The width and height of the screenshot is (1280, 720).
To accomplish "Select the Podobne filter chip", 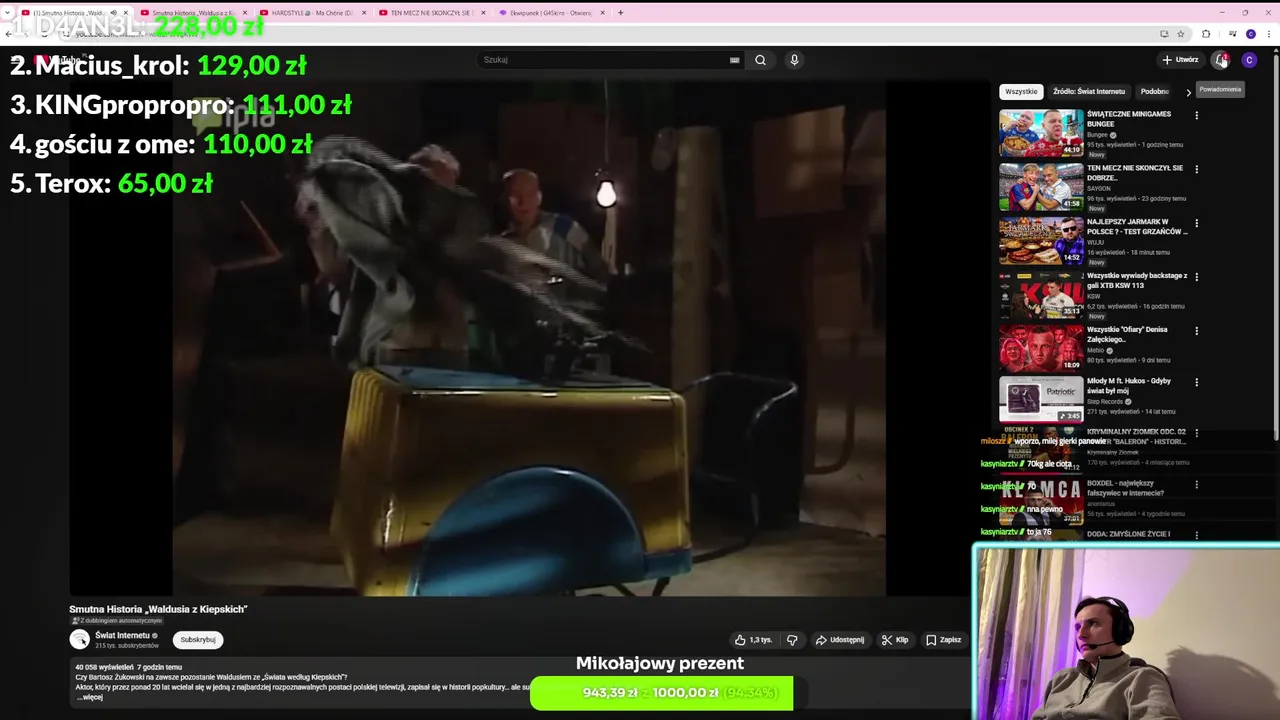I will pyautogui.click(x=1155, y=91).
